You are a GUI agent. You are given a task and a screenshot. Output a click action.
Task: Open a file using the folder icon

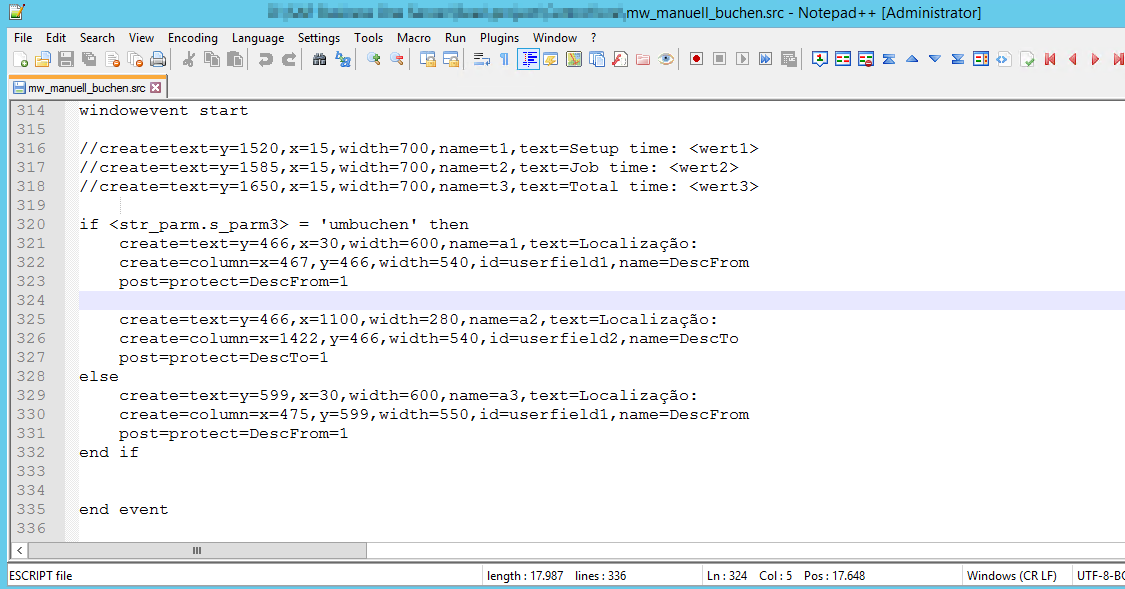tap(43, 60)
